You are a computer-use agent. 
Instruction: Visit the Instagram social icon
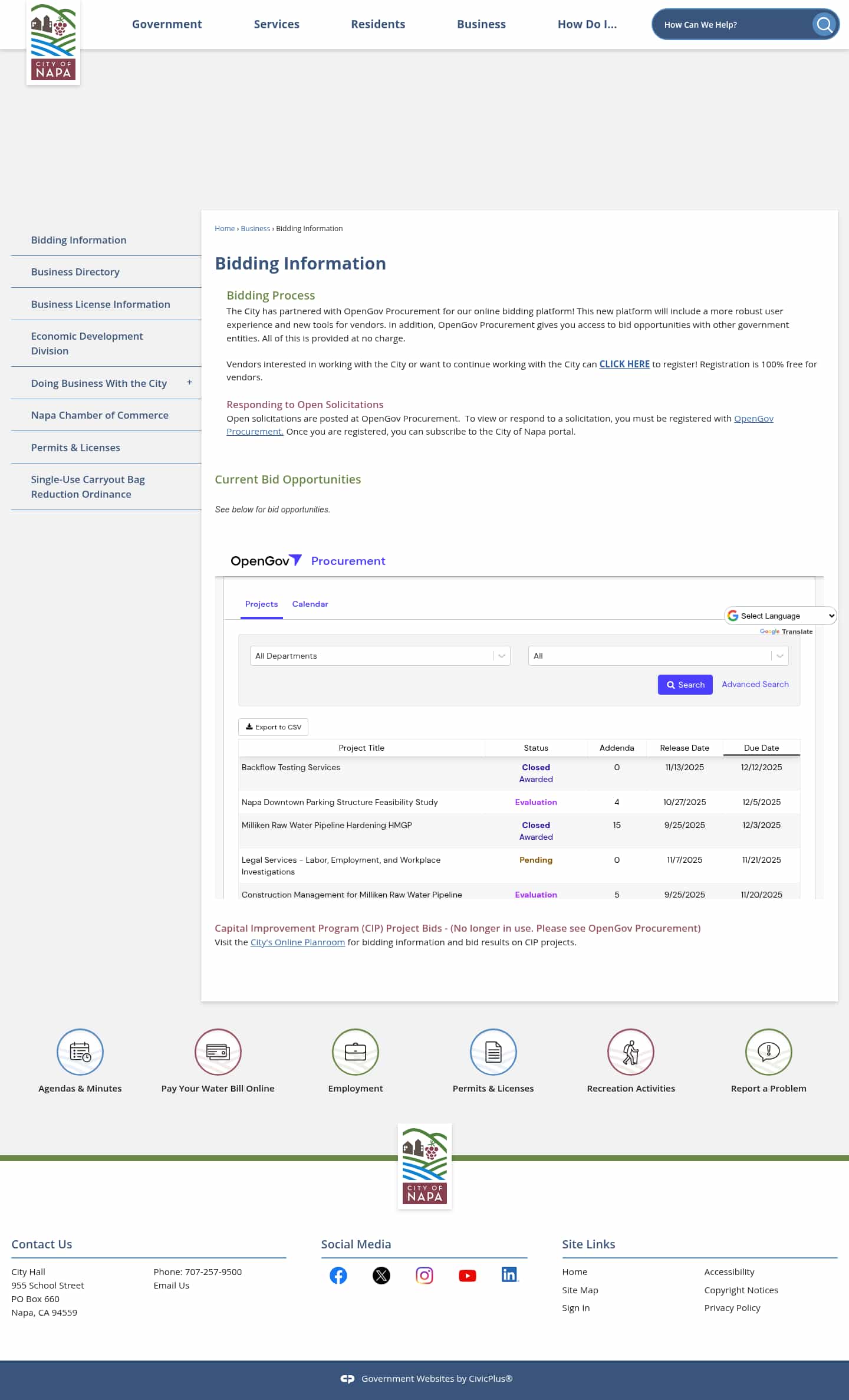(424, 1275)
